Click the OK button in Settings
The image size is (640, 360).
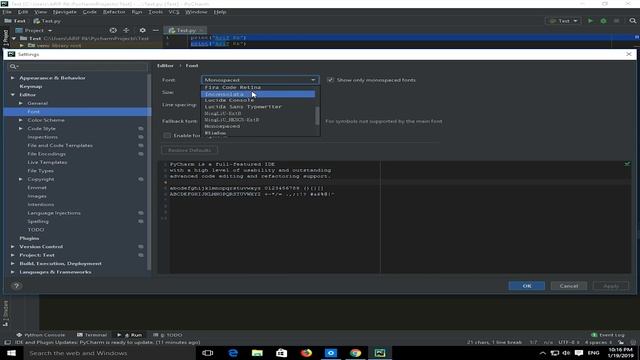[x=527, y=286]
